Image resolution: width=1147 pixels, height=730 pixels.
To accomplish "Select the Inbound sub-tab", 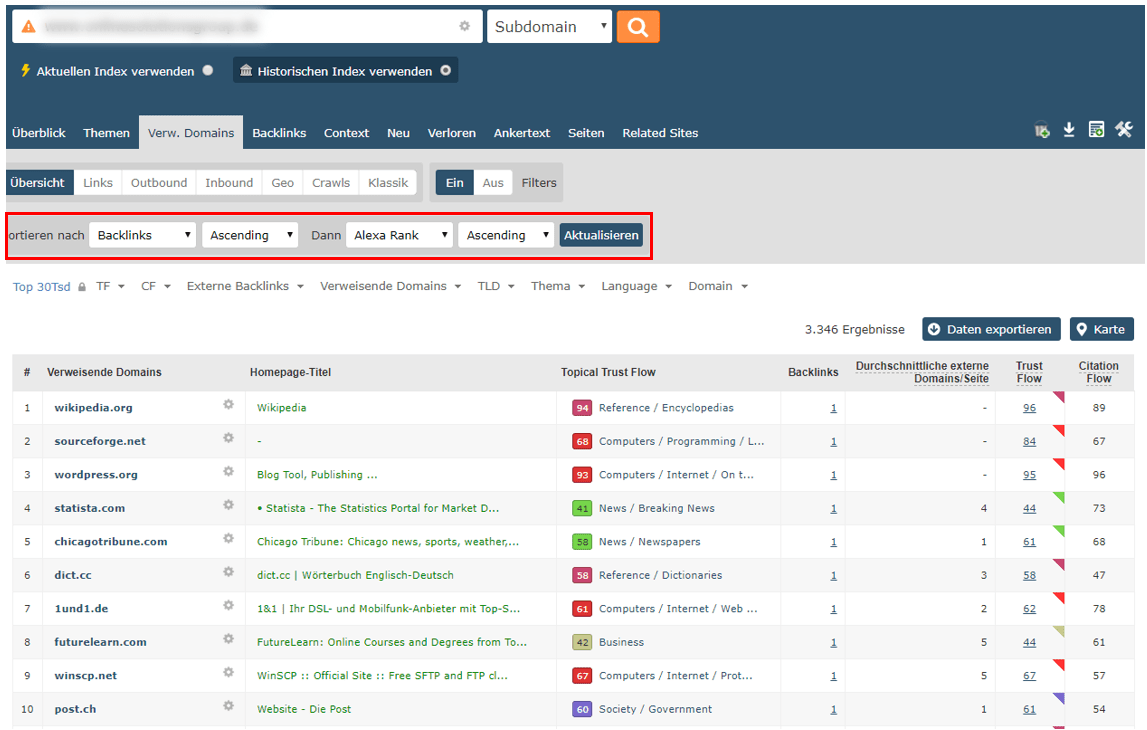I will click(229, 183).
